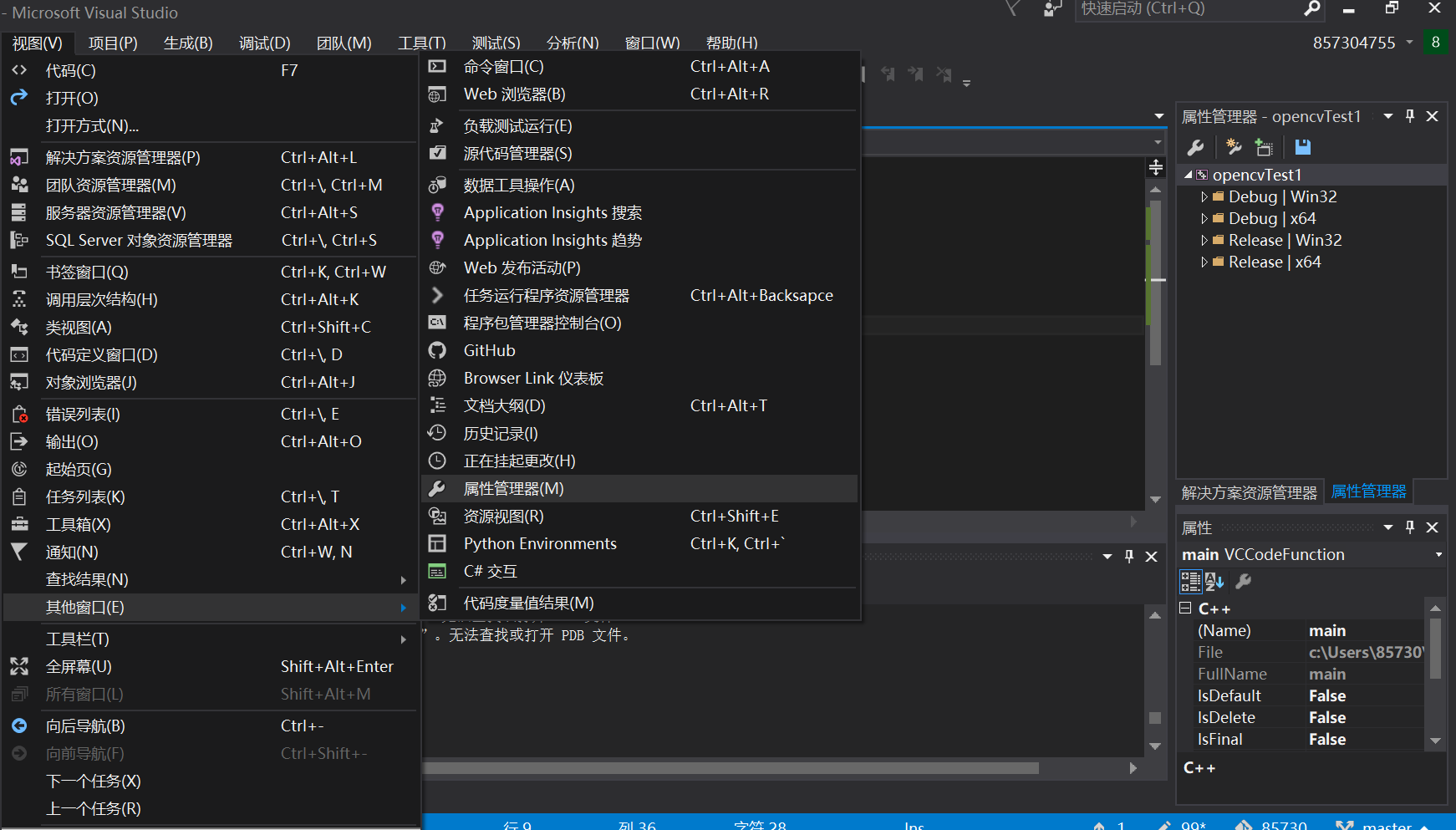Click the Categorized view icon in Properties panel

(1190, 581)
